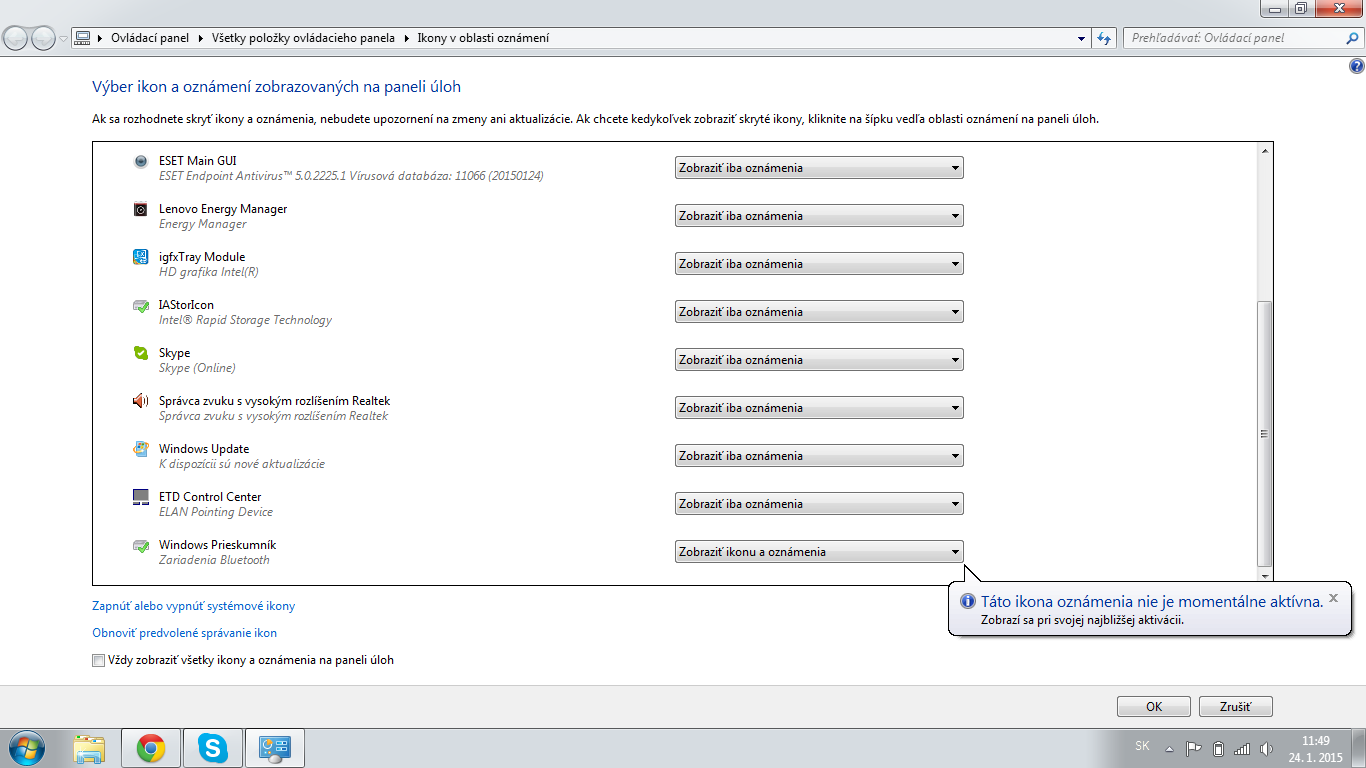Click the 'IAStorIcon' label
1366x768 pixels.
coord(186,305)
